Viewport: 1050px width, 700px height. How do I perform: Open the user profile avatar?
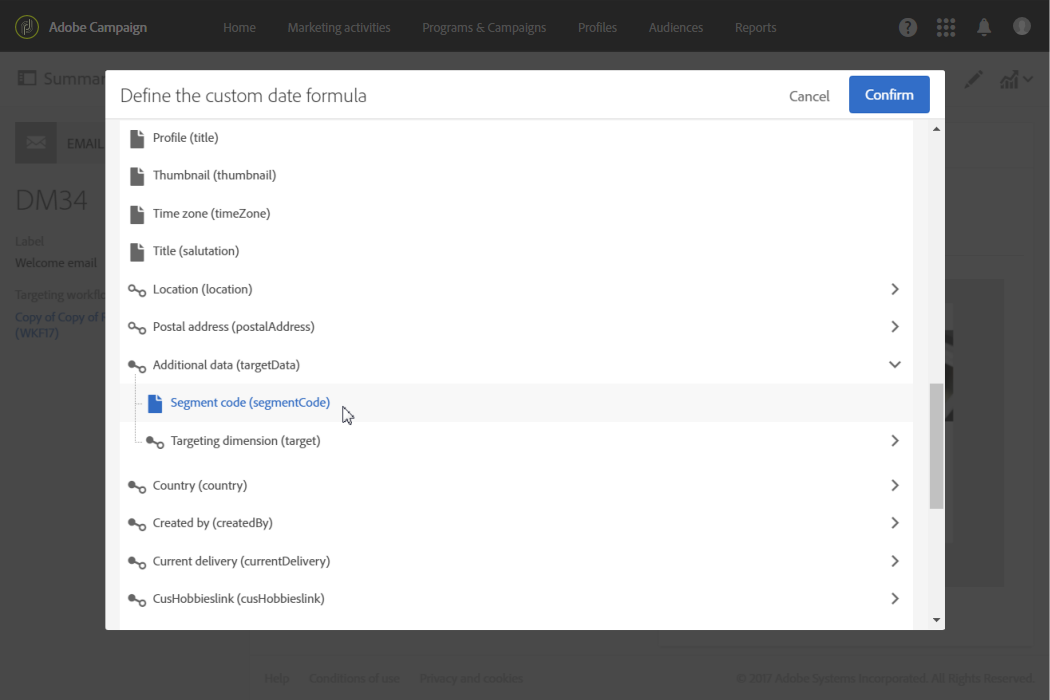[1021, 27]
